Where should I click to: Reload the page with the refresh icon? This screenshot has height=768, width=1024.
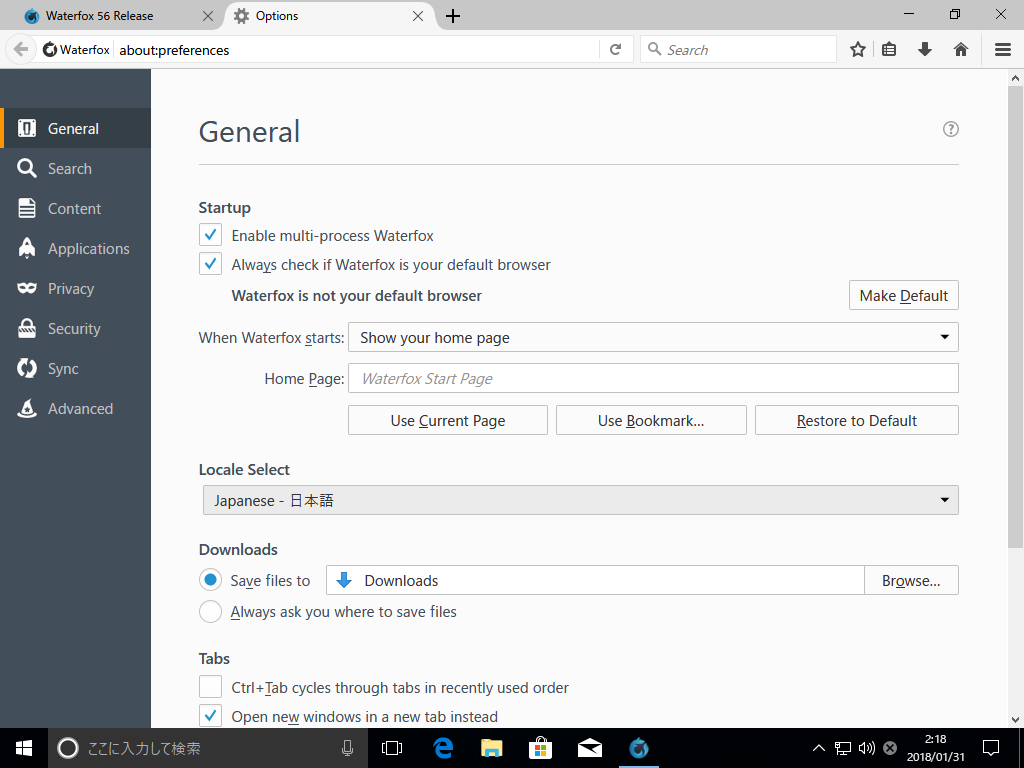(615, 50)
